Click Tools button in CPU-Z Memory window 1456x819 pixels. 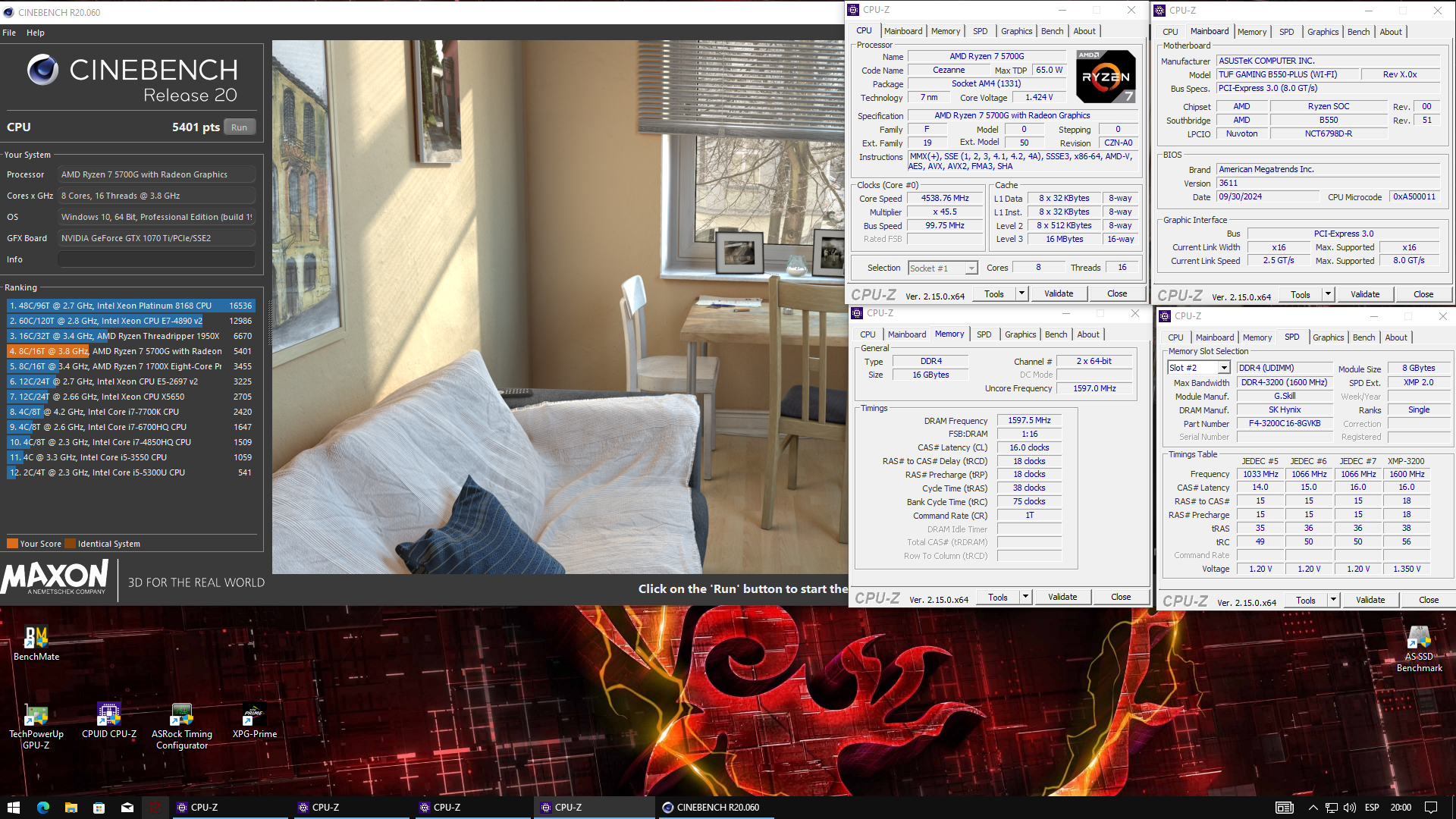tap(998, 597)
